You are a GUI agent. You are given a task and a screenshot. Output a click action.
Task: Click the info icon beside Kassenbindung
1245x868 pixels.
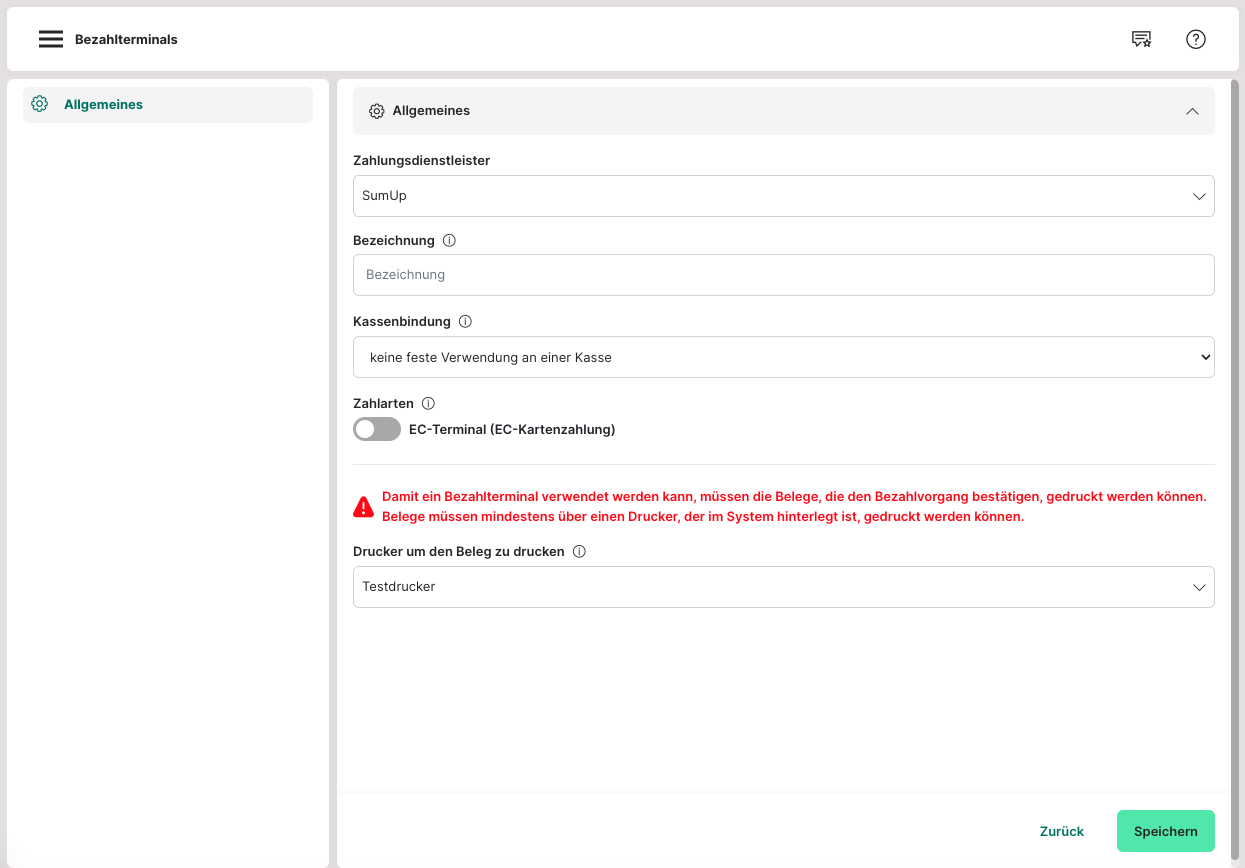point(465,322)
